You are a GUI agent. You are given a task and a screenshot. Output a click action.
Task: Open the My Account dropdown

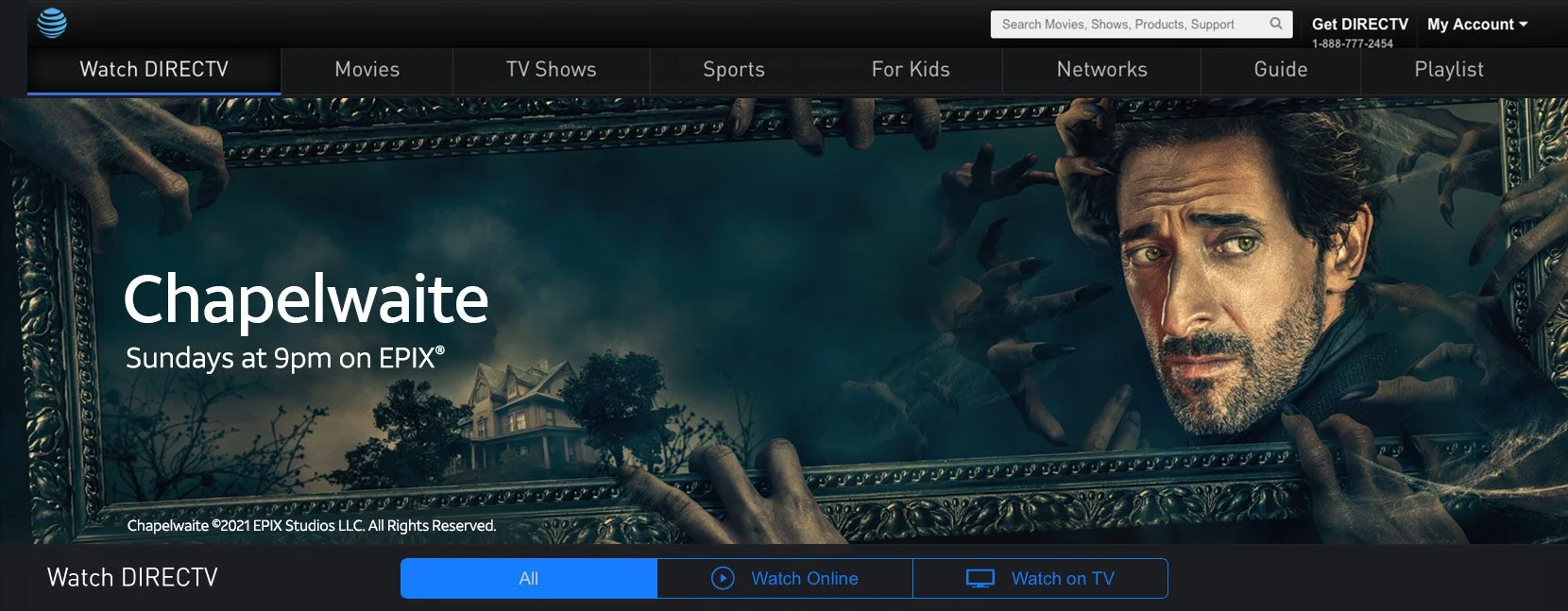pos(1477,25)
